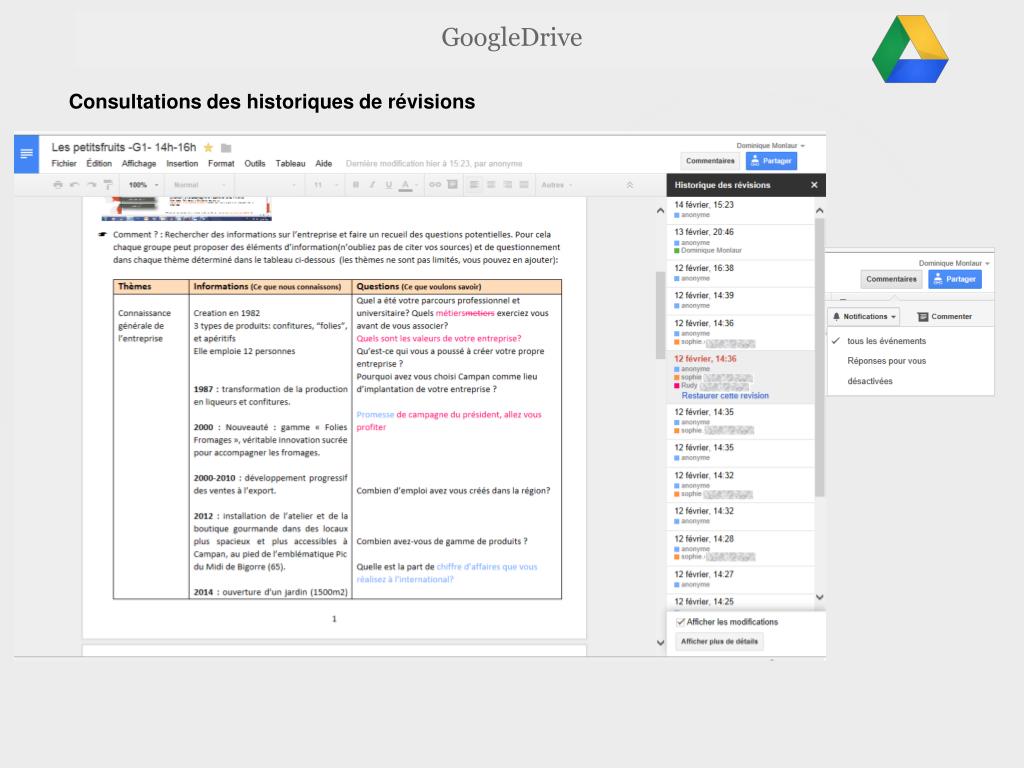Close the Historique des révisions panel
This screenshot has width=1024, height=768.
814,185
